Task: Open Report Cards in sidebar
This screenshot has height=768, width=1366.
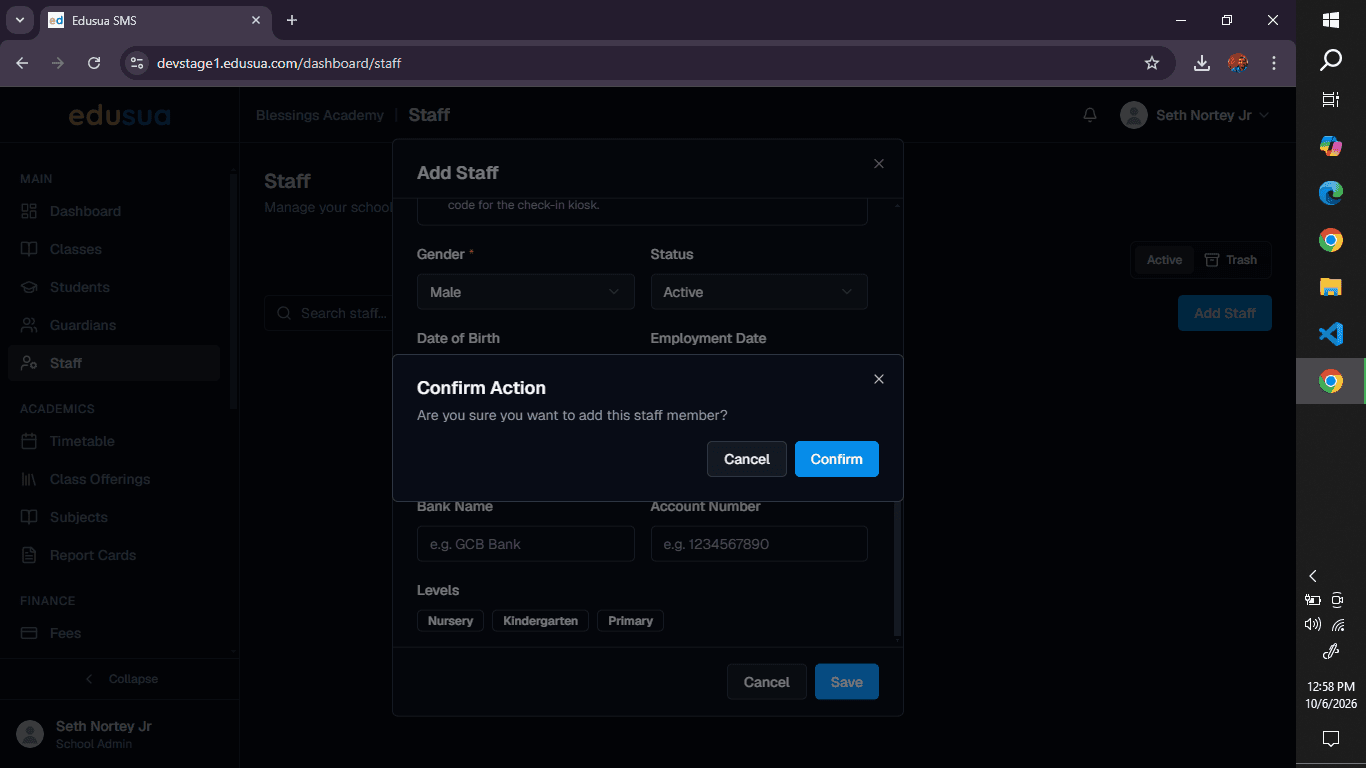Action: (114, 555)
